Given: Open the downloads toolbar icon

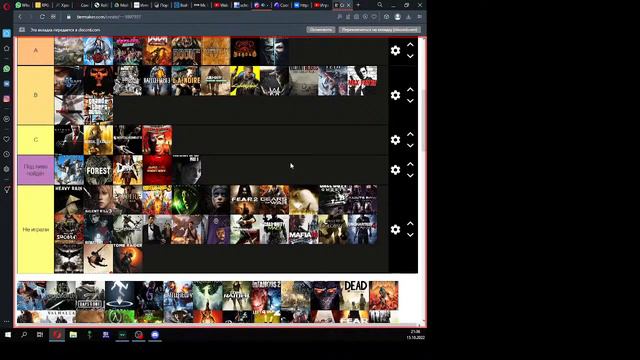Looking at the screenshot, I should pos(409,17).
